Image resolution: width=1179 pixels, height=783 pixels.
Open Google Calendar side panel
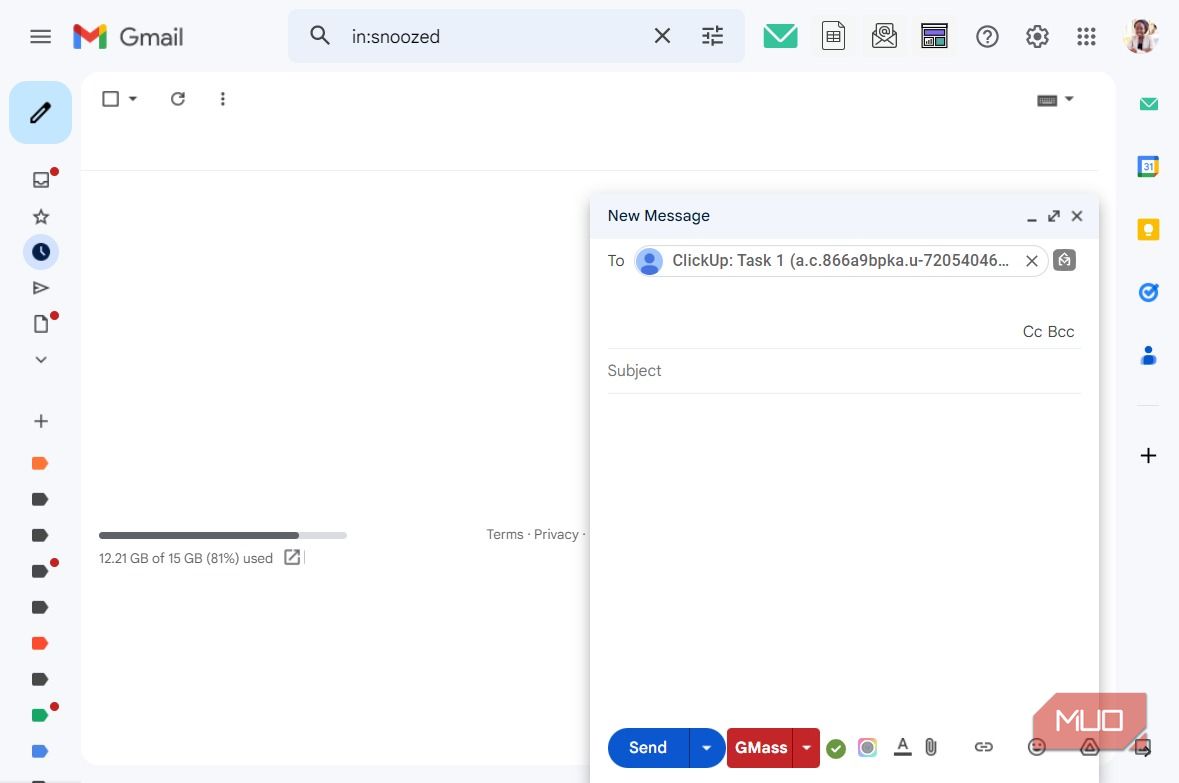1148,166
